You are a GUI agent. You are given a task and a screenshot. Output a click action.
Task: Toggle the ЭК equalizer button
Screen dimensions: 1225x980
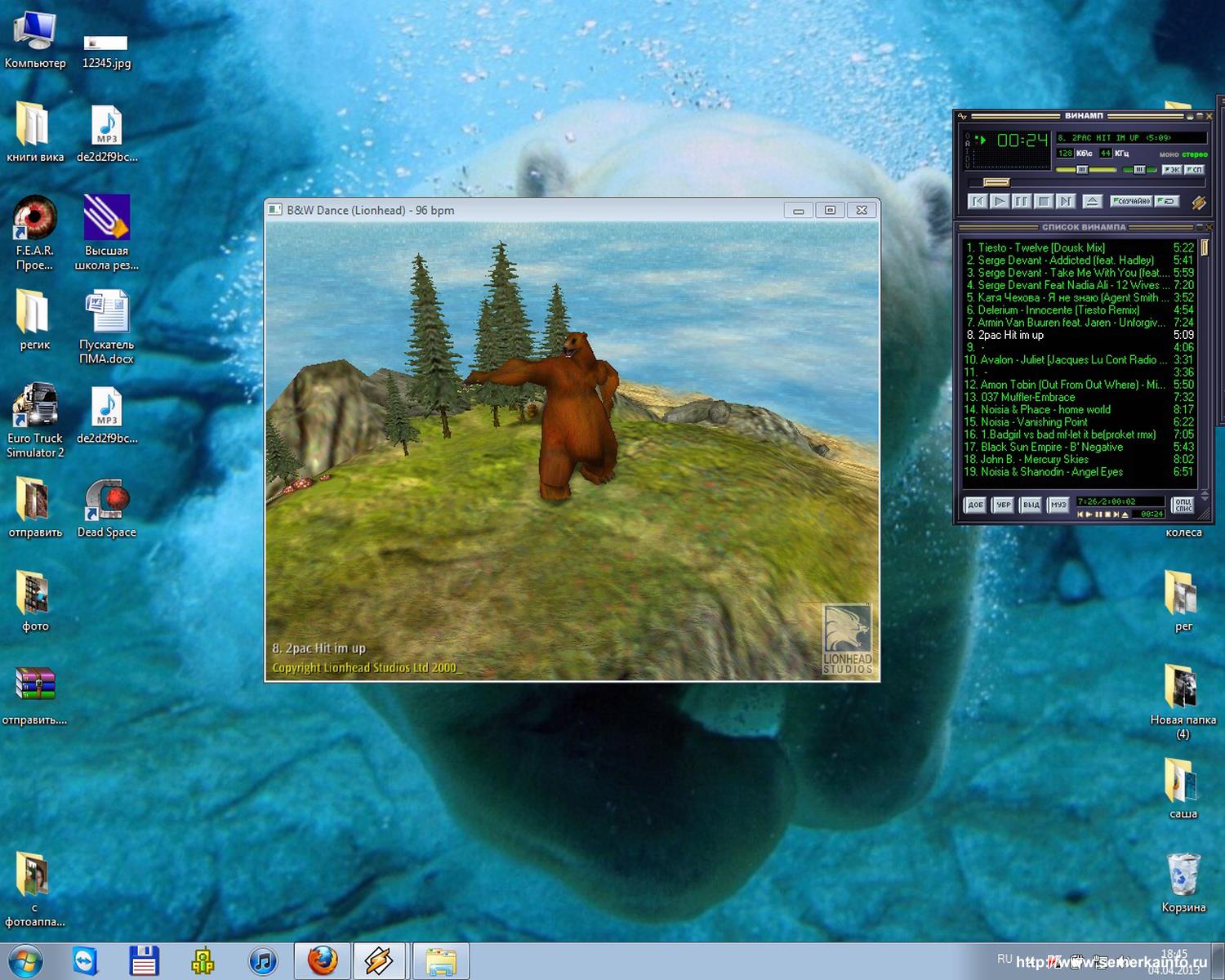[x=1172, y=170]
